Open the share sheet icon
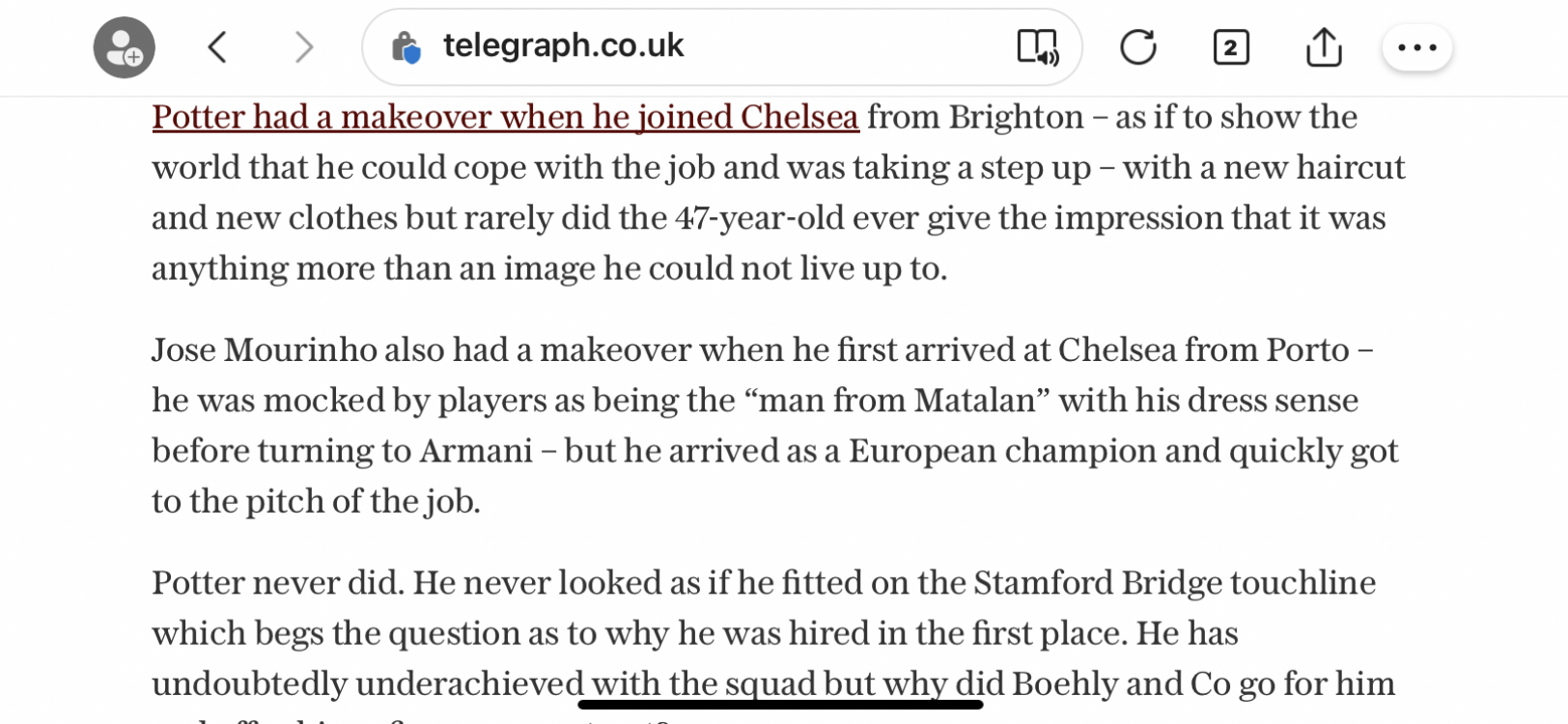The height and width of the screenshot is (724, 1568). click(x=1324, y=46)
